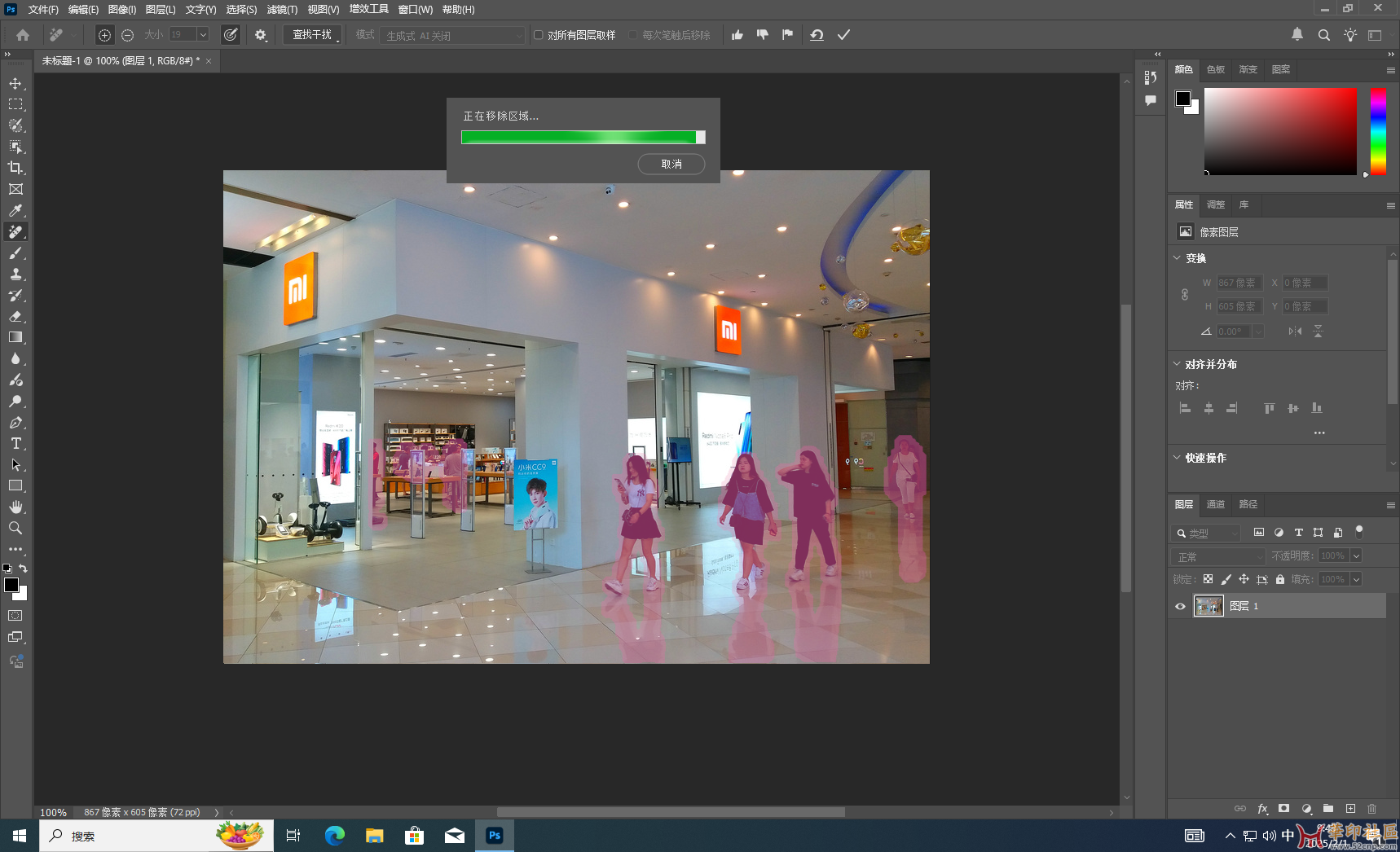Click the thumbs up feedback icon
1400x852 pixels.
click(x=737, y=35)
